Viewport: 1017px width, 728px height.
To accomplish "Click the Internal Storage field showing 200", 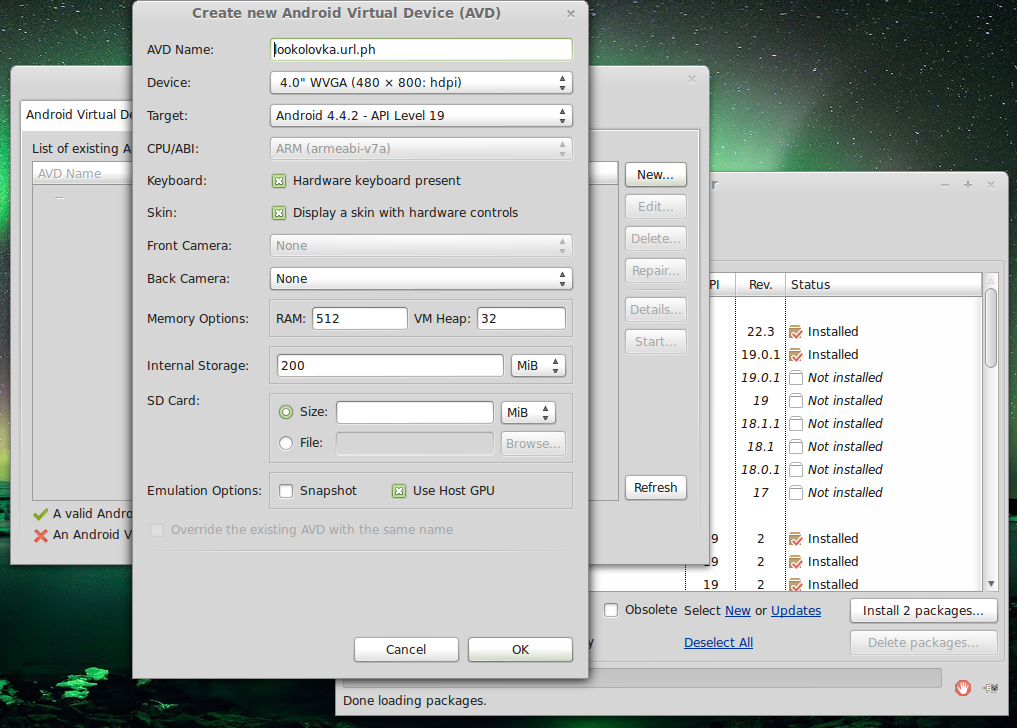I will (390, 365).
